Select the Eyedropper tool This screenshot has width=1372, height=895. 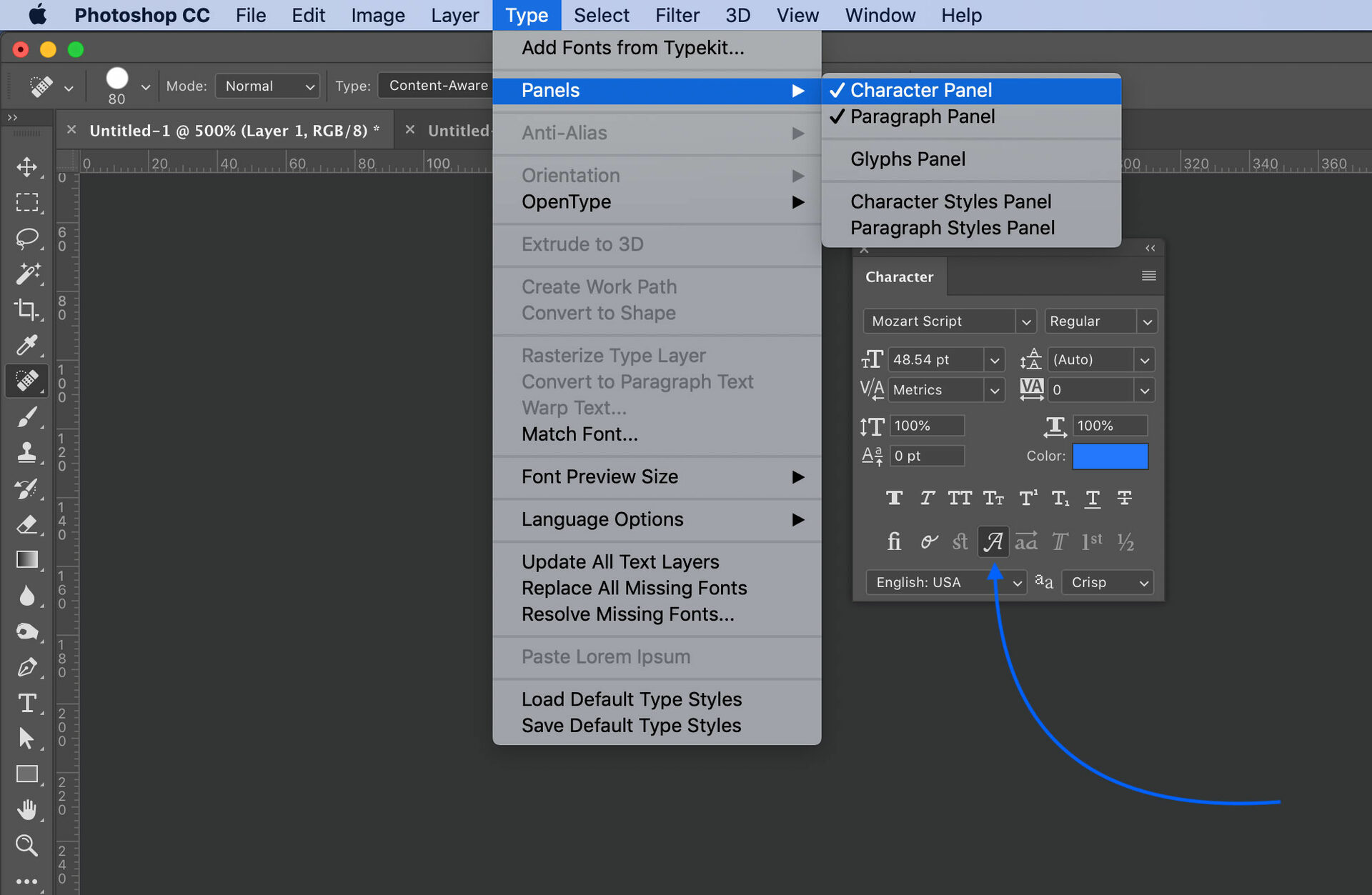tap(27, 345)
